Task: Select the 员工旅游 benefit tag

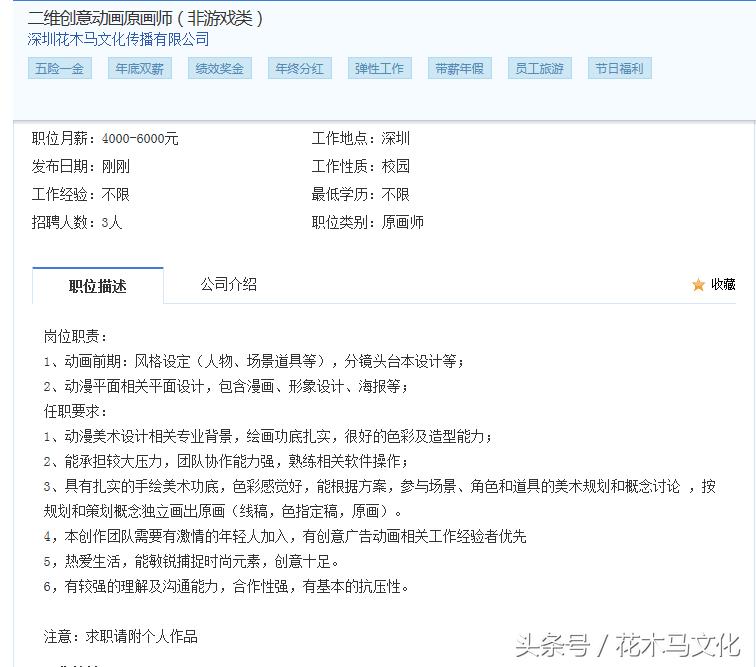Action: click(x=540, y=68)
